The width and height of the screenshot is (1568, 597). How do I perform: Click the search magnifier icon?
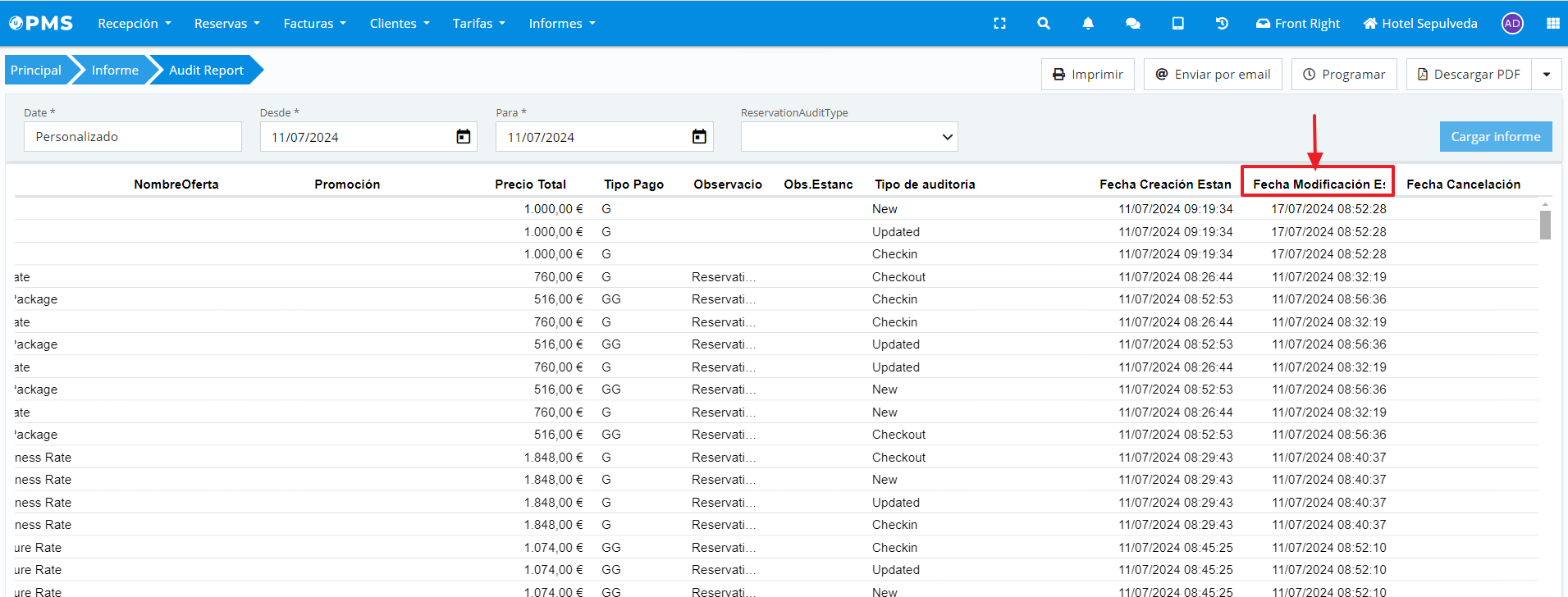point(1044,24)
